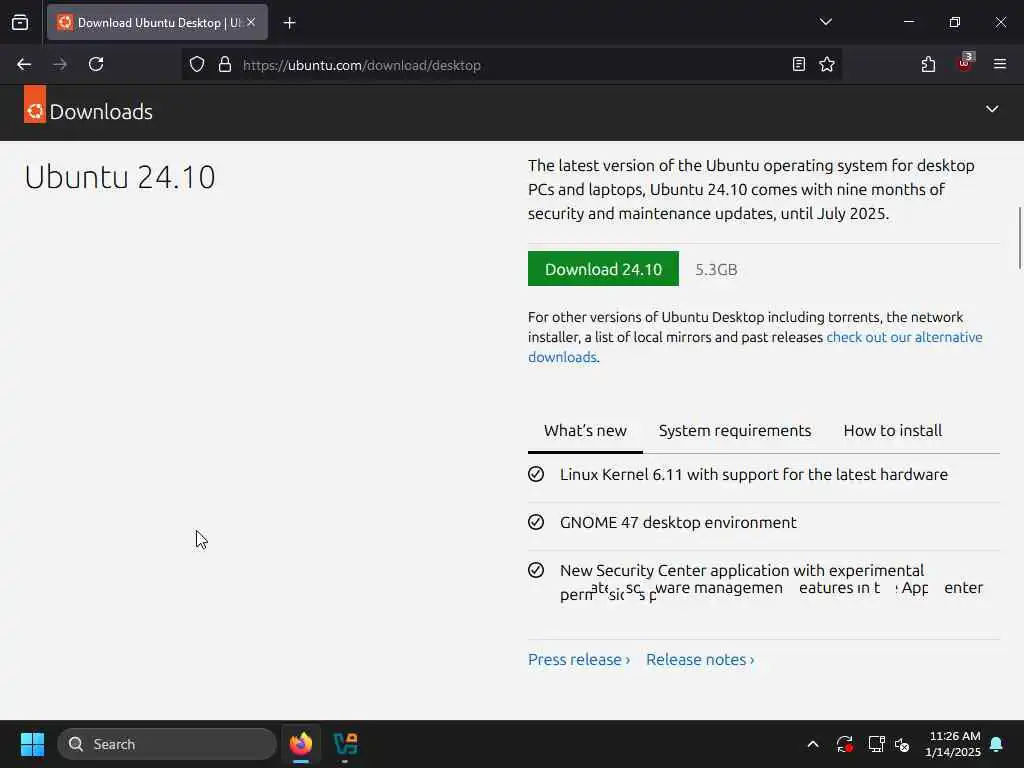Viewport: 1024px width, 768px height.
Task: Open the notifications bell icon
Action: (997, 744)
